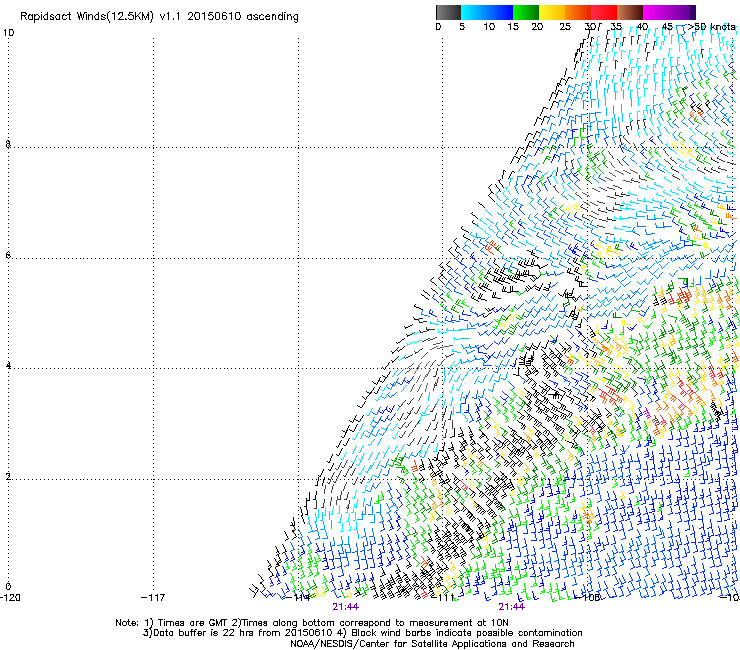Click the longitude axis label '-111'
Viewport: 740px width, 650px height.
443,598
